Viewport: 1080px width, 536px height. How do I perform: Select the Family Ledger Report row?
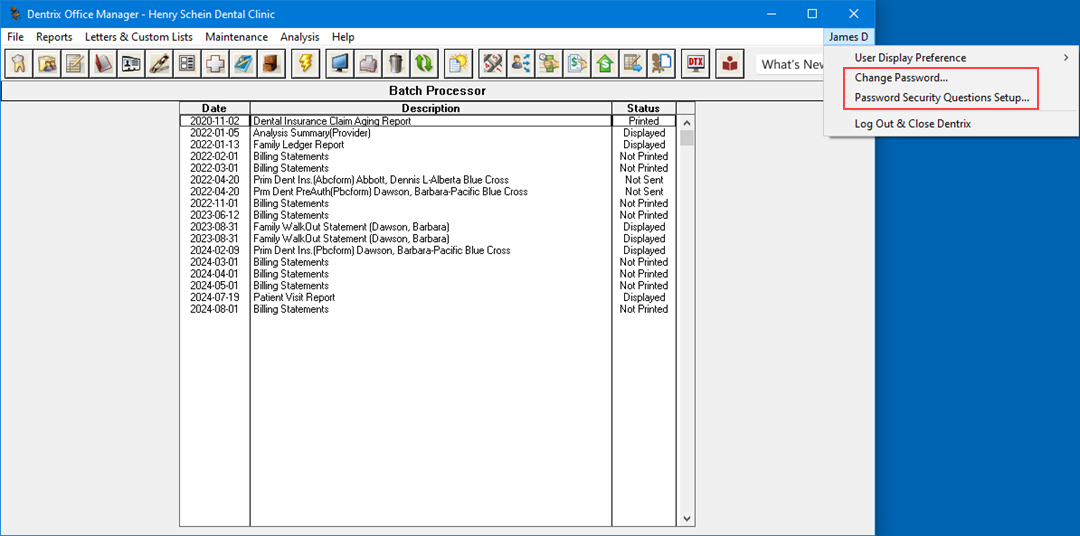(x=298, y=145)
